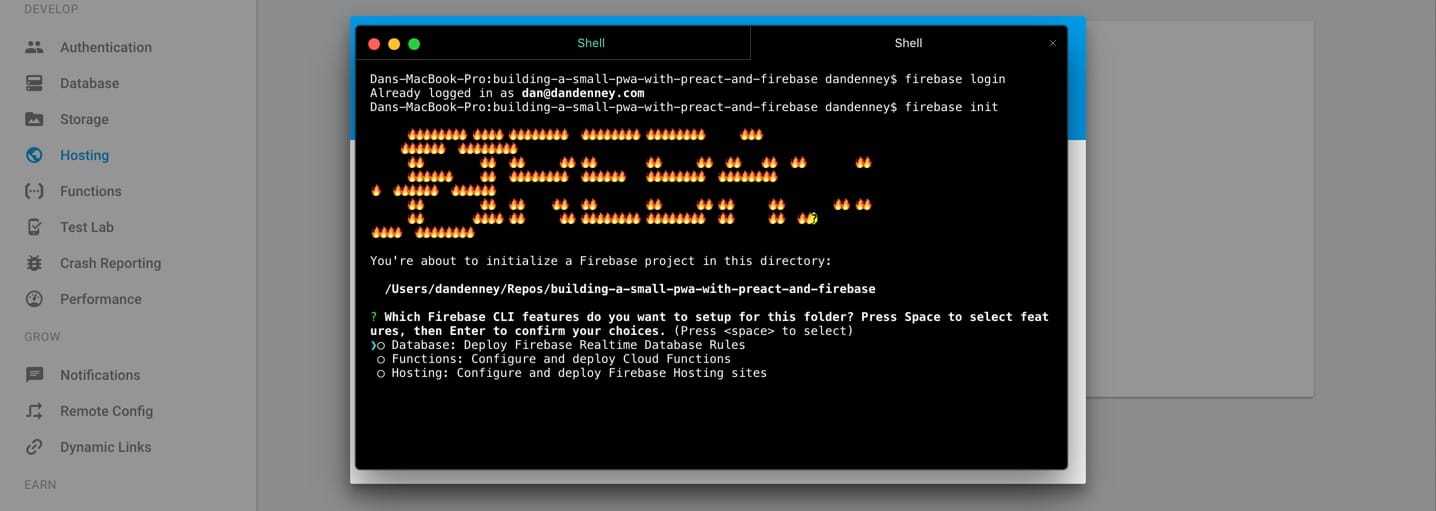Click the Functions brackets icon
The image size is (1436, 511).
[x=34, y=191]
